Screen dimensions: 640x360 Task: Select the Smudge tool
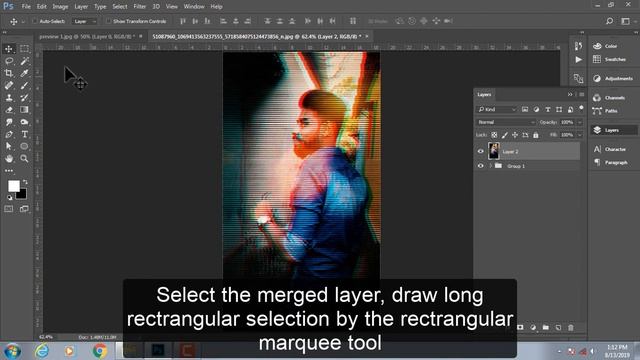9,122
